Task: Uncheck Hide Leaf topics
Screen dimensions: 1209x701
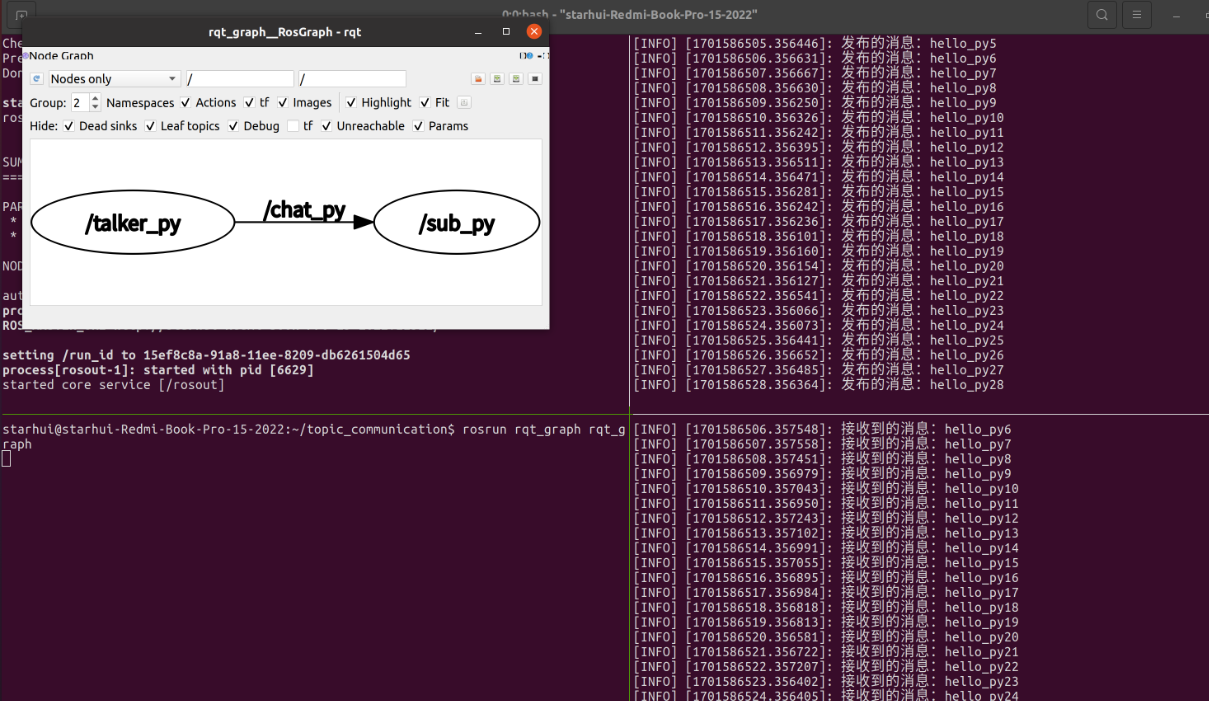Action: point(150,126)
